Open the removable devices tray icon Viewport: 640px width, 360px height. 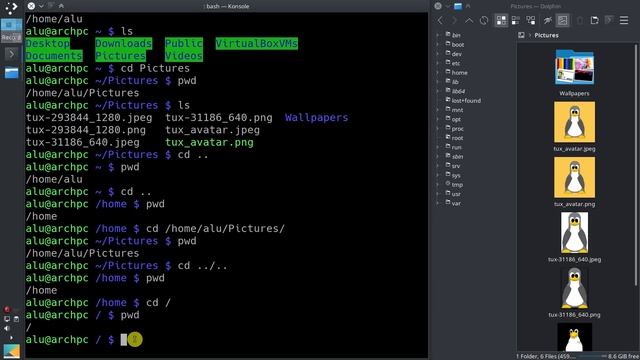[x=16, y=319]
